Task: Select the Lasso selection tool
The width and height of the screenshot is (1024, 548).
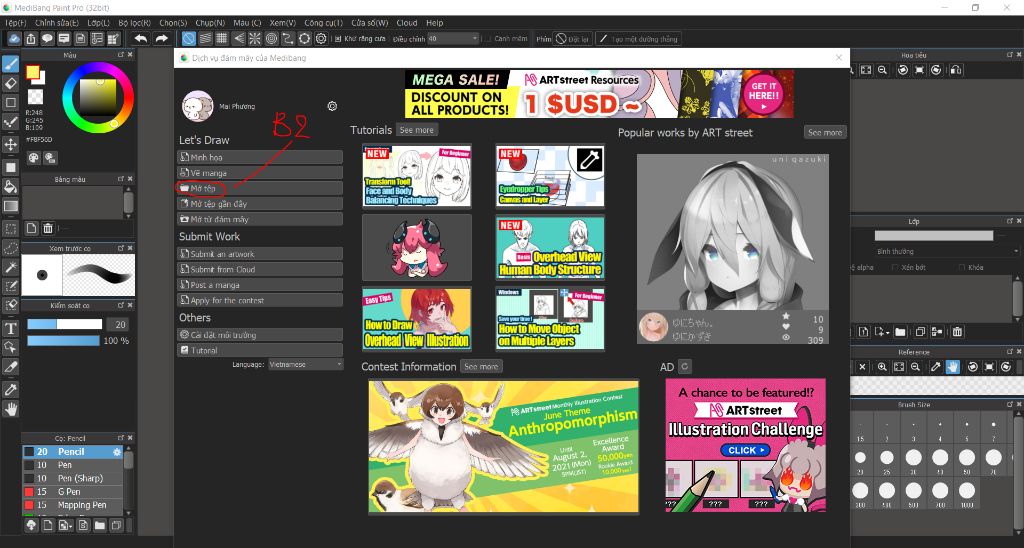Action: click(x=10, y=248)
